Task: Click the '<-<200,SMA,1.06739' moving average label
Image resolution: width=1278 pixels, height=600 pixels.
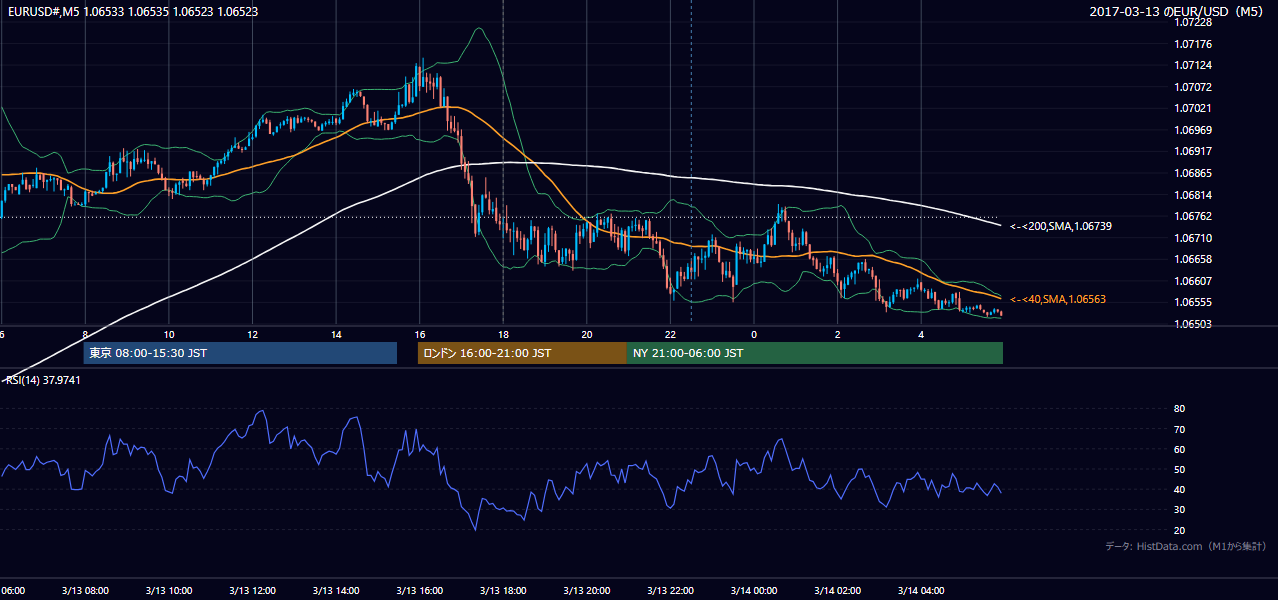Action: tap(1061, 227)
